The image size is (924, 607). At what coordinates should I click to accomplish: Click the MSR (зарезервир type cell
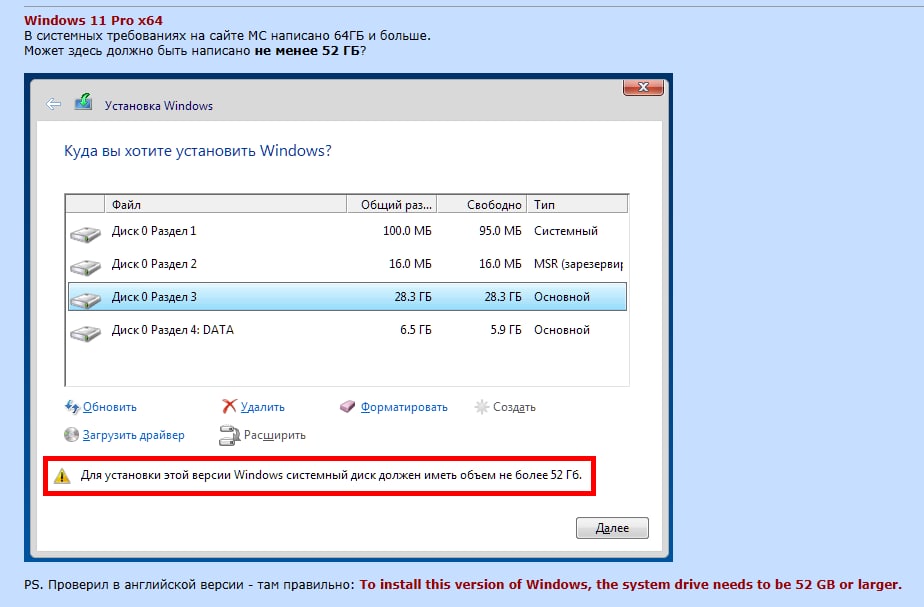pos(578,264)
